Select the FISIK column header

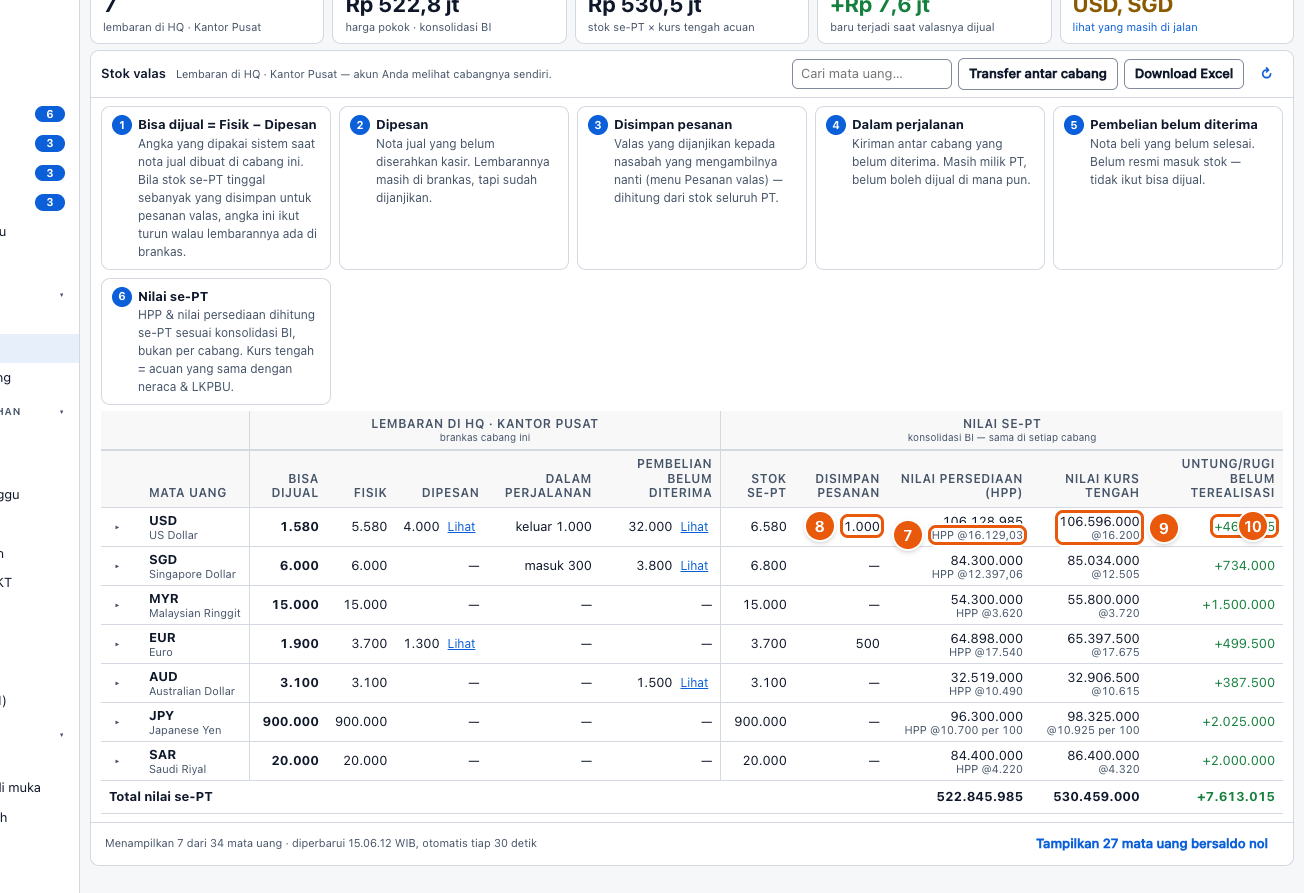click(x=370, y=492)
